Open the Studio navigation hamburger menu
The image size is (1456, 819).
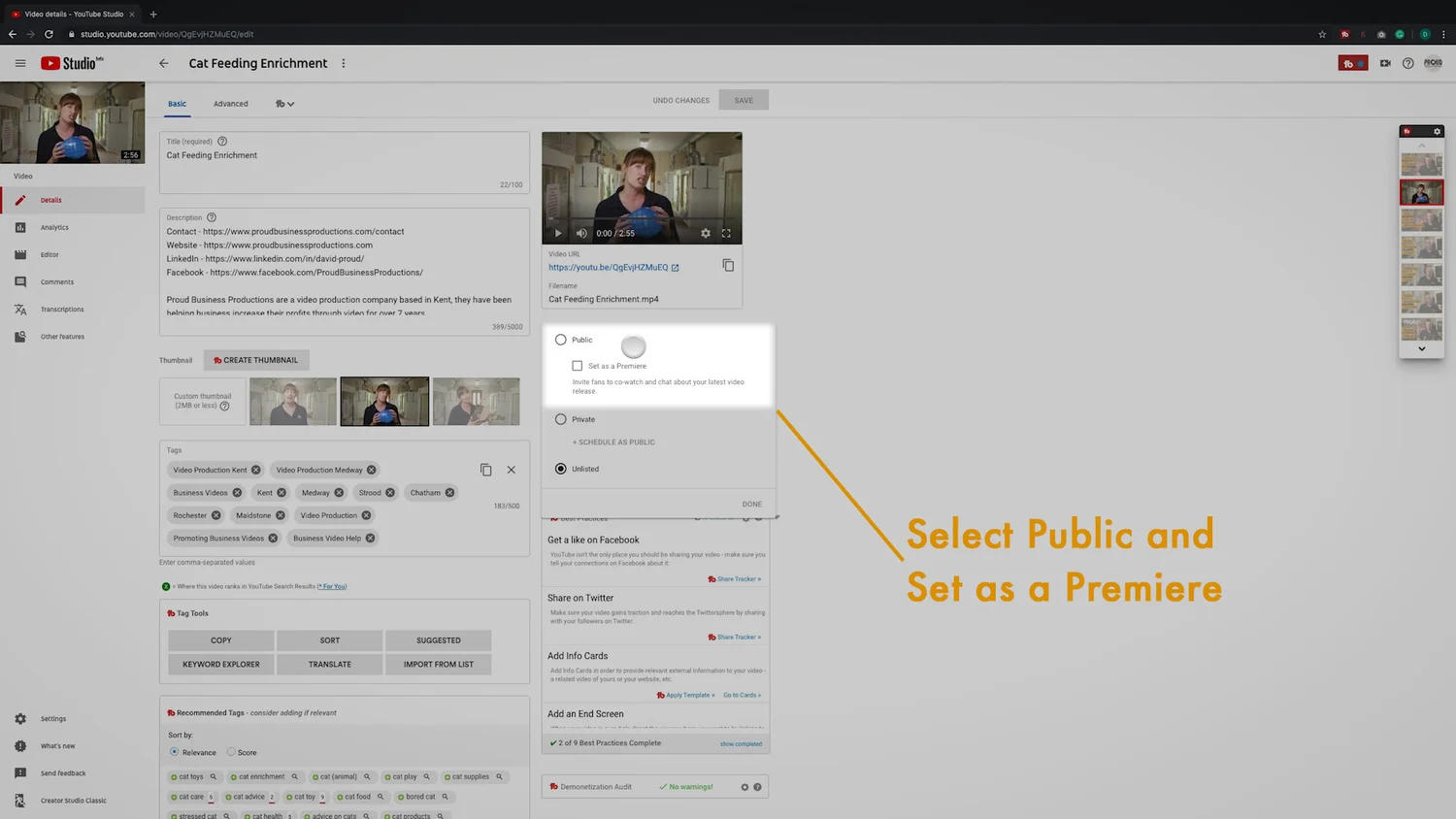[x=20, y=63]
